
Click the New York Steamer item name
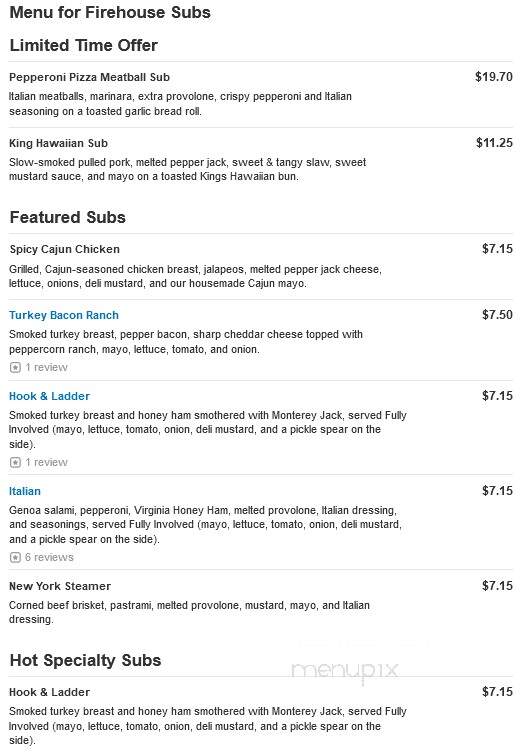pos(60,586)
